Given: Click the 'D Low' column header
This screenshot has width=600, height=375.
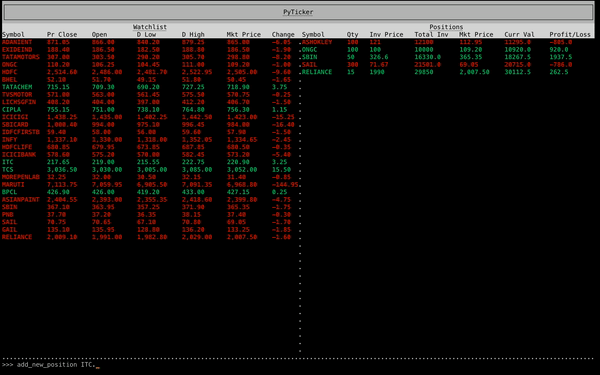Looking at the screenshot, I should click(x=146, y=34).
